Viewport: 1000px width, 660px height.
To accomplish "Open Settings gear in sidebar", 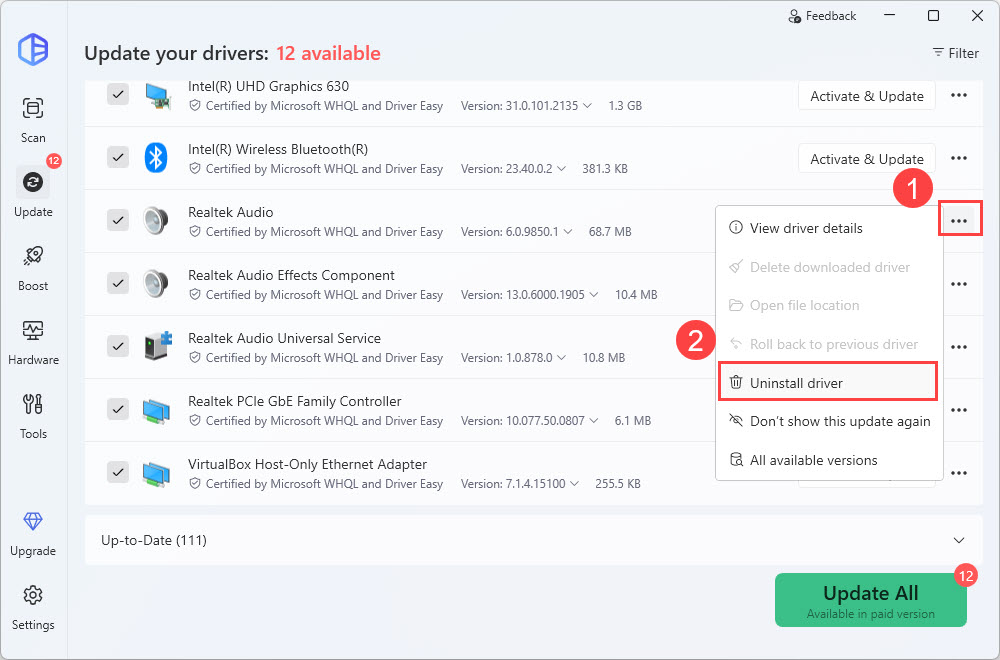I will [33, 605].
